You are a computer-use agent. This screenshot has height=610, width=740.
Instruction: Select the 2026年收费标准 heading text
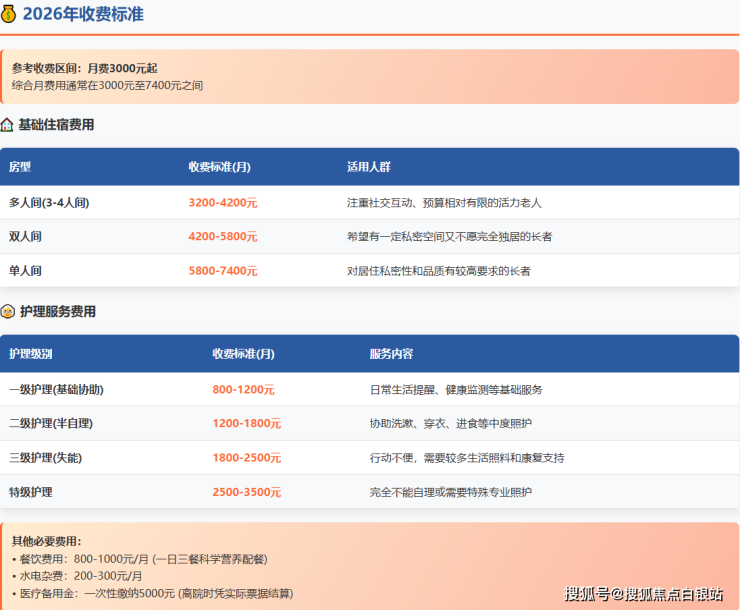coord(83,15)
